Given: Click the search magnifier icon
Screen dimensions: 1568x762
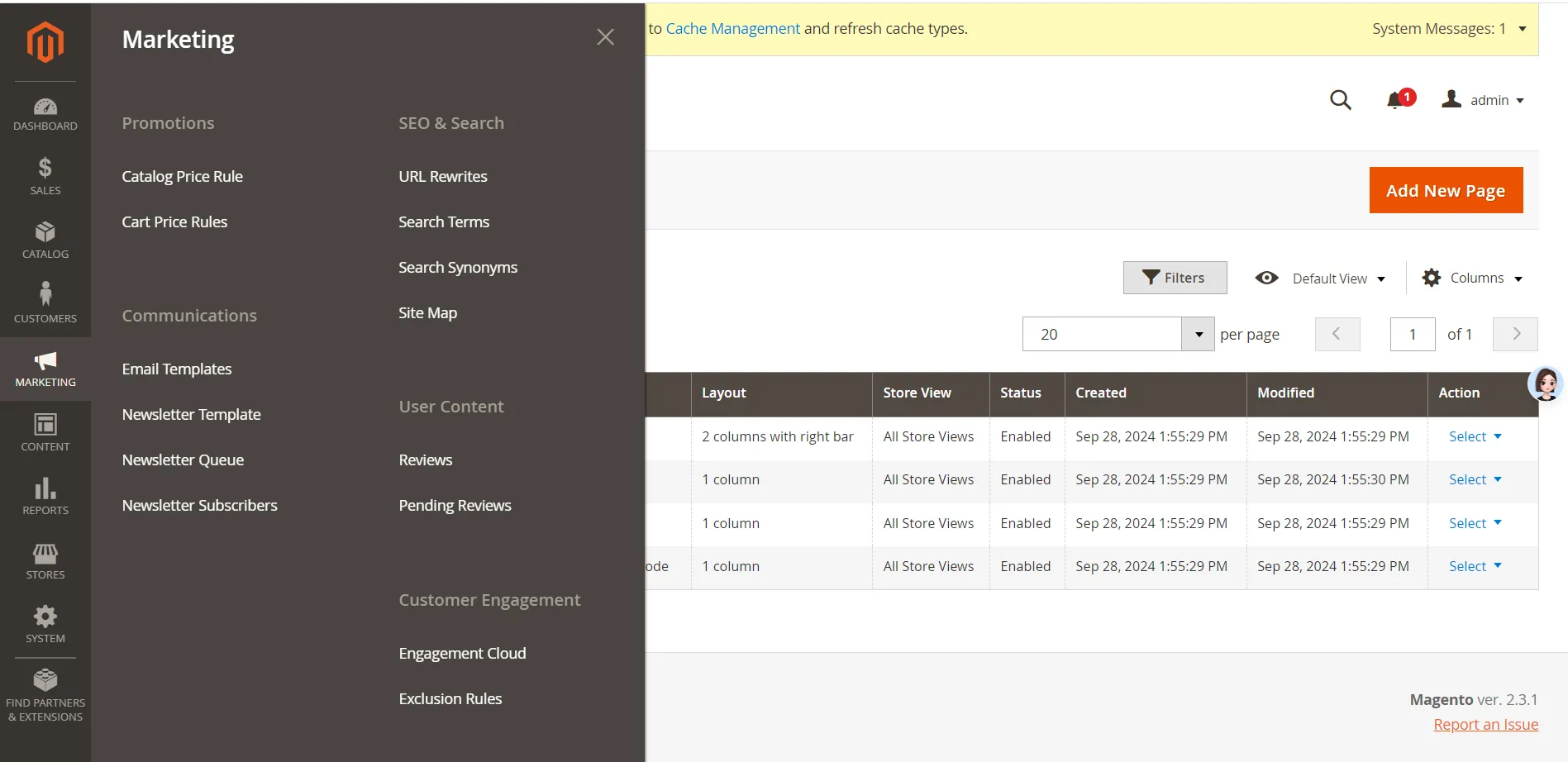Looking at the screenshot, I should (x=1340, y=100).
